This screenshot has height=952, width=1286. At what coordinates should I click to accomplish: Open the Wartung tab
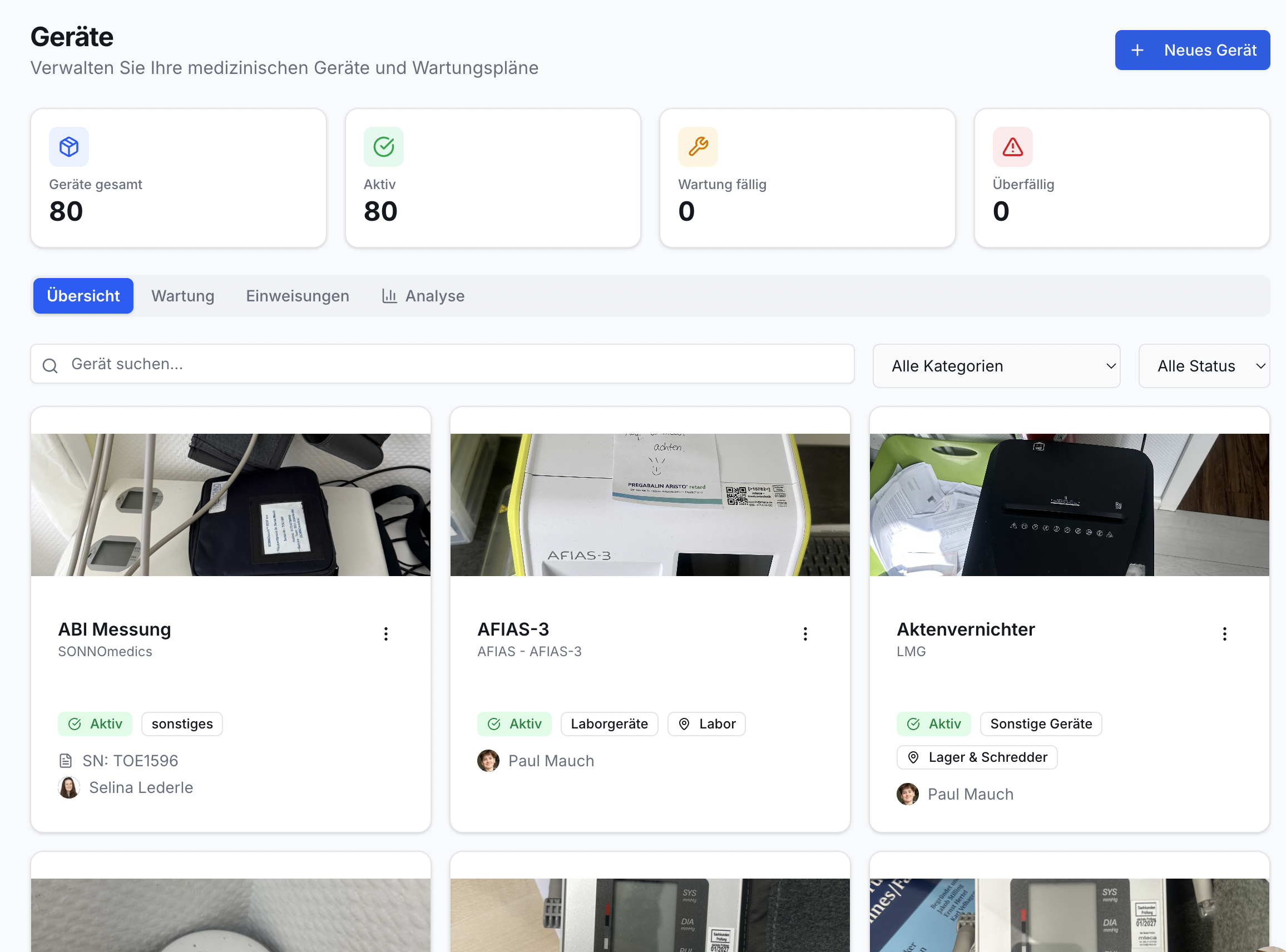coord(183,296)
